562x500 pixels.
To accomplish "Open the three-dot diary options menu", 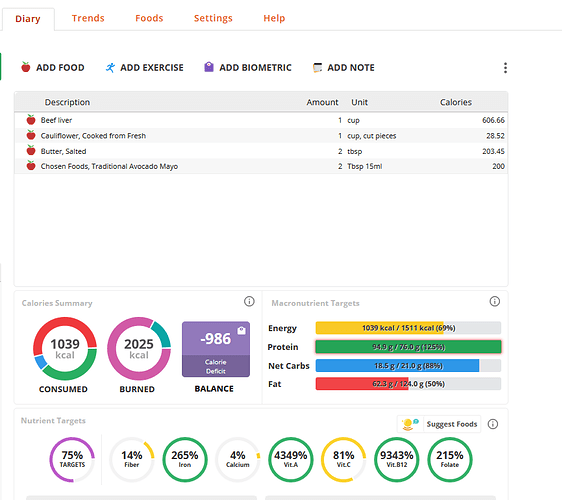I will pyautogui.click(x=505, y=67).
